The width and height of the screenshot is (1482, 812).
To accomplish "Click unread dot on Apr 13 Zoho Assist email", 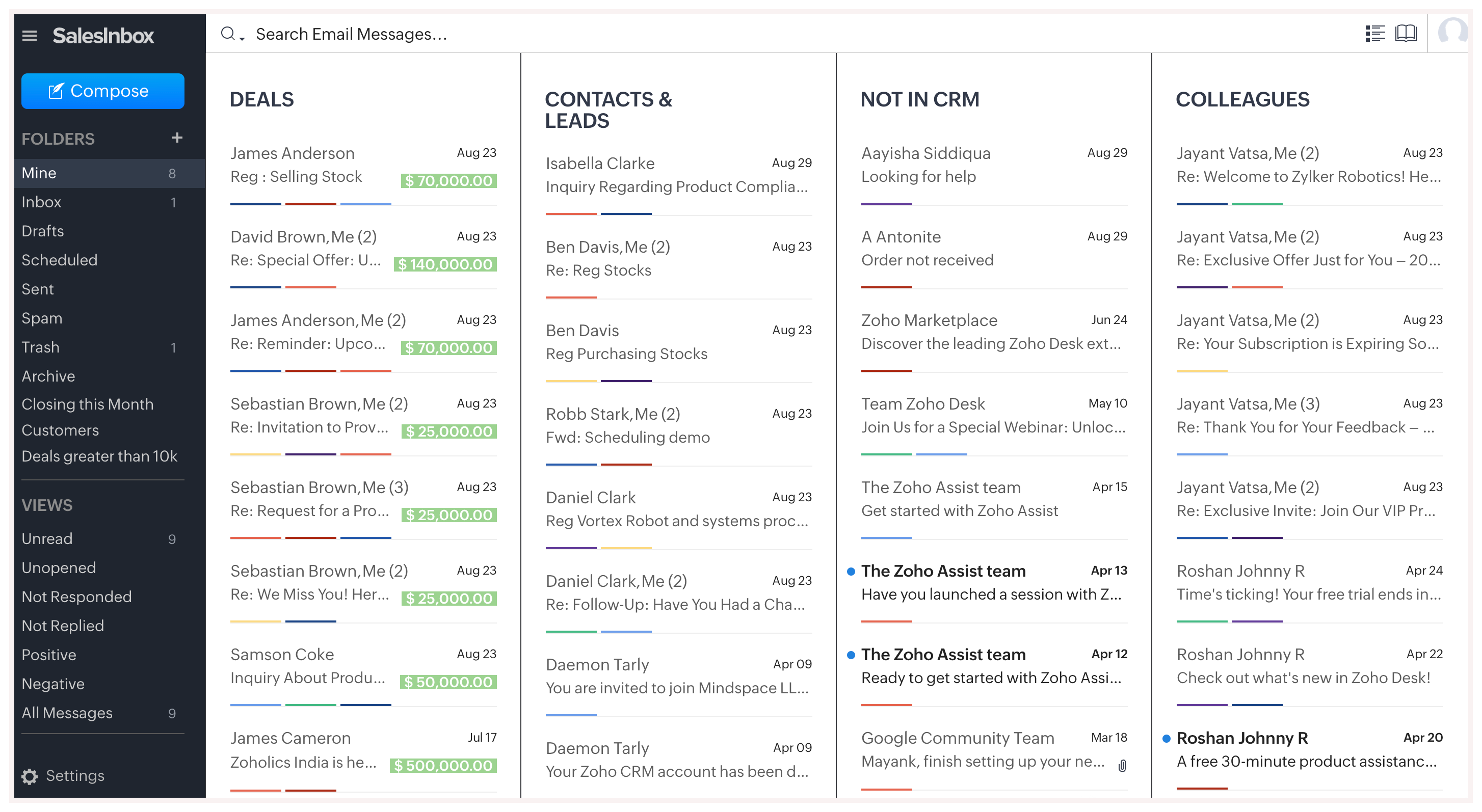I will (x=851, y=571).
